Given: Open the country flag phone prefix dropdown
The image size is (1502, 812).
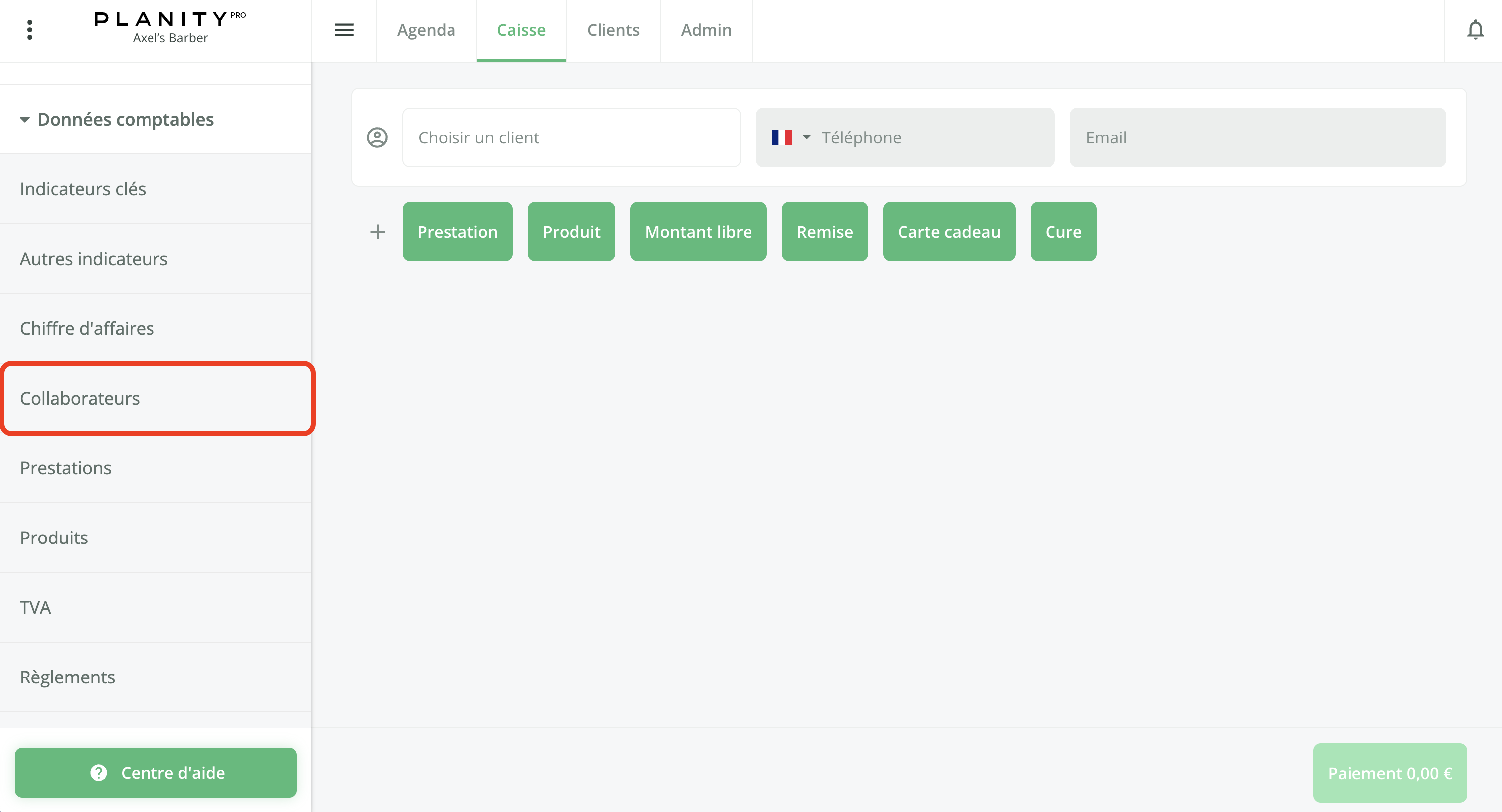Looking at the screenshot, I should coord(791,137).
